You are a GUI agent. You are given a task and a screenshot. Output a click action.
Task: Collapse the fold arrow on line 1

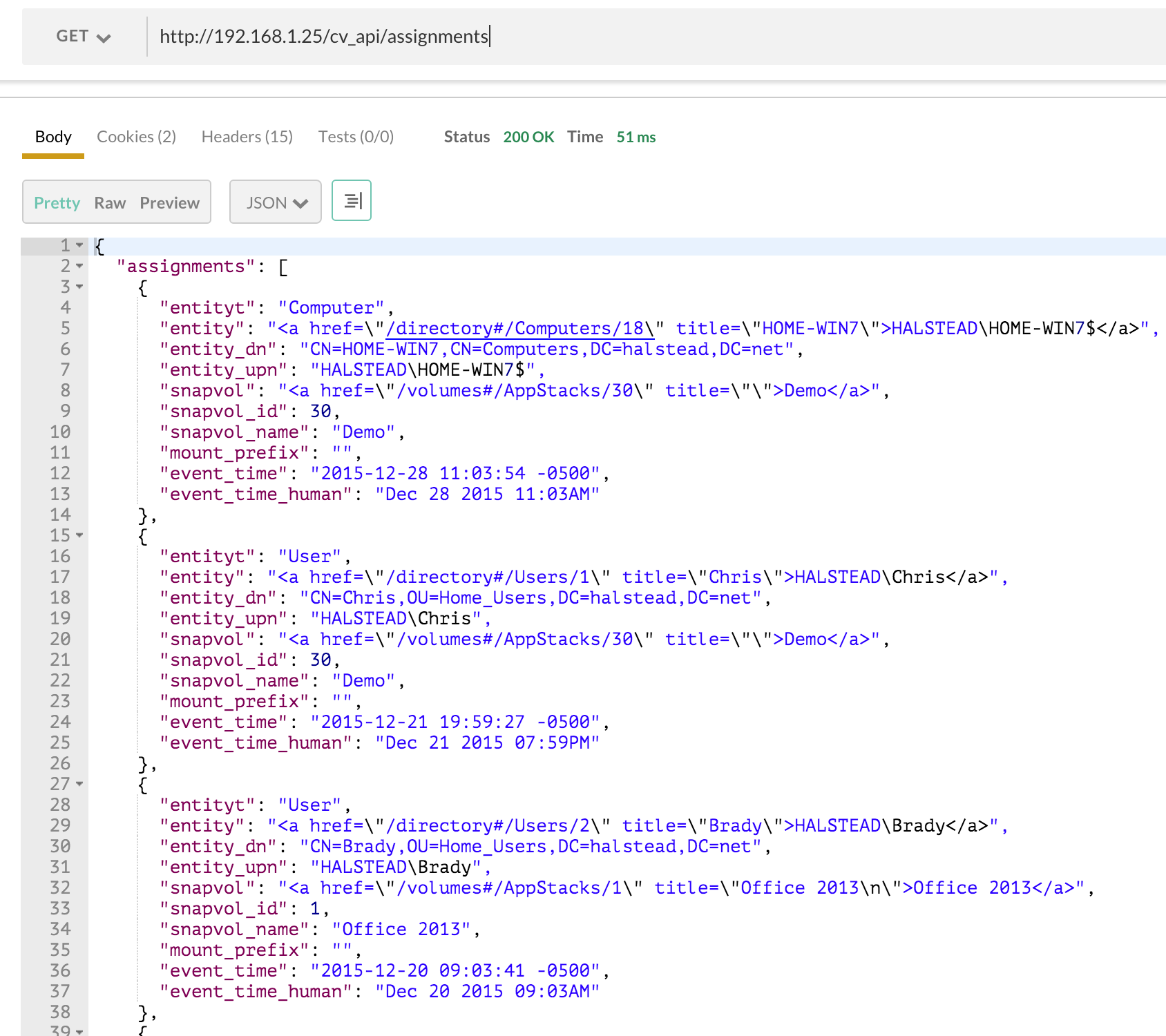(79, 246)
